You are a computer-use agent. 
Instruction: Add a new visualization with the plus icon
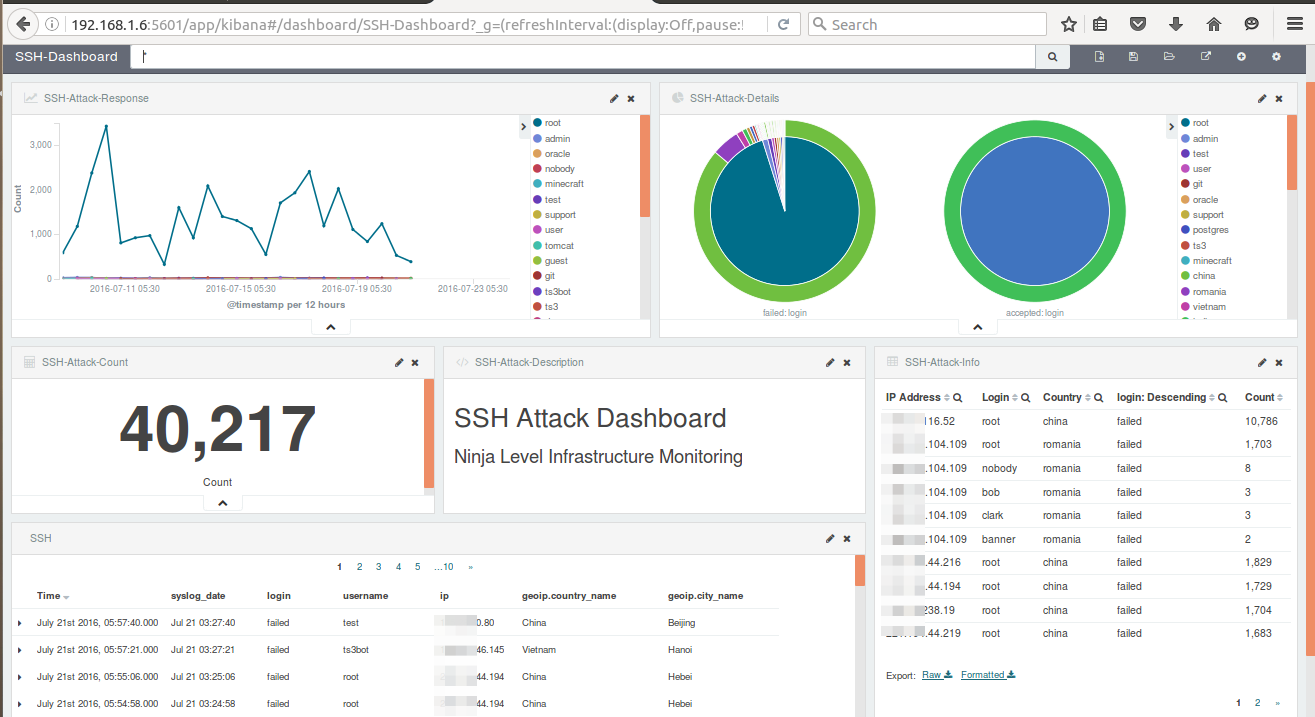coord(1242,56)
